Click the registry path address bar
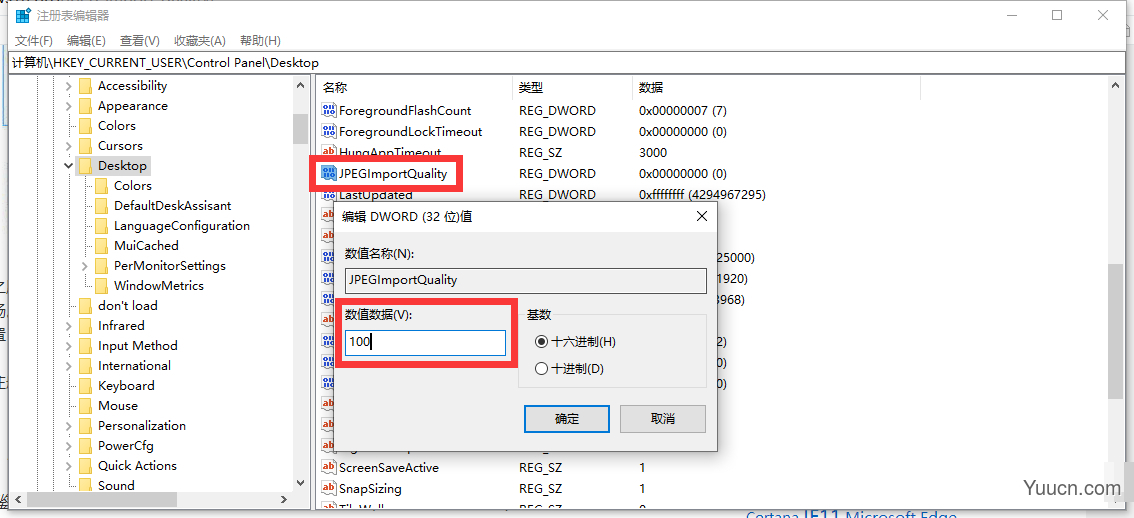The image size is (1134, 518). (567, 63)
